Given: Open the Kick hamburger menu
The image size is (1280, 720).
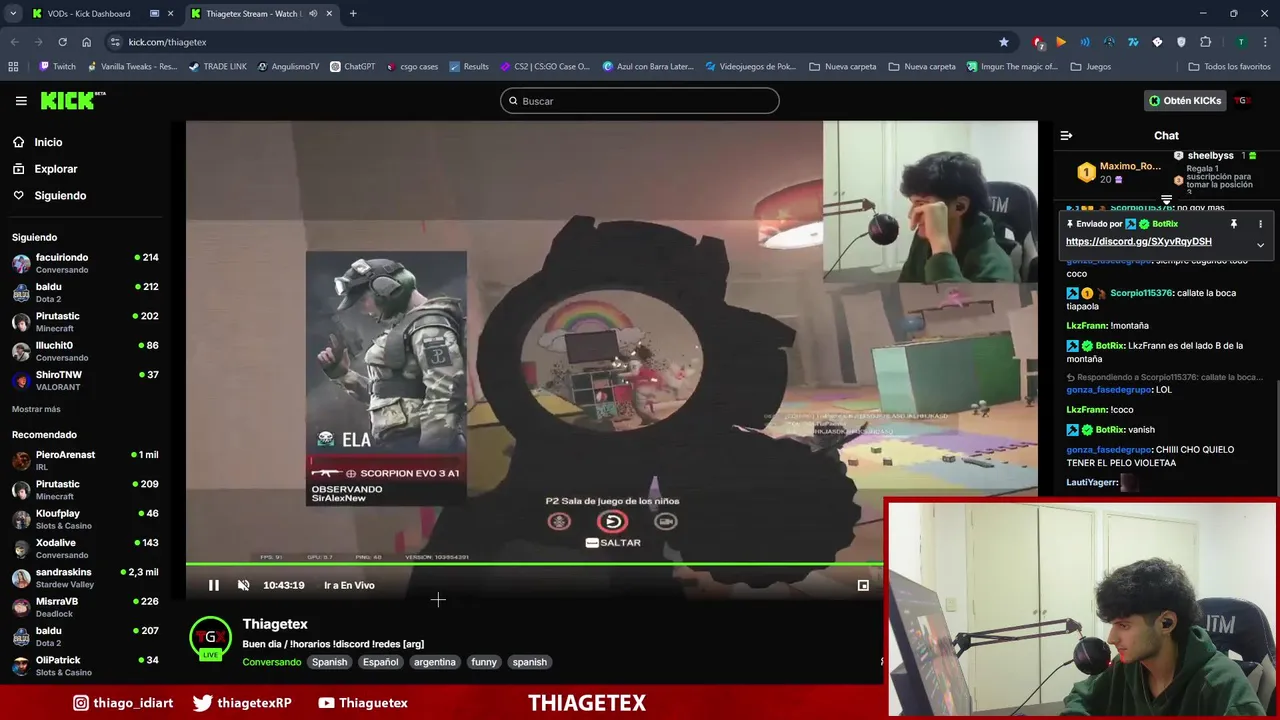Looking at the screenshot, I should click(21, 101).
